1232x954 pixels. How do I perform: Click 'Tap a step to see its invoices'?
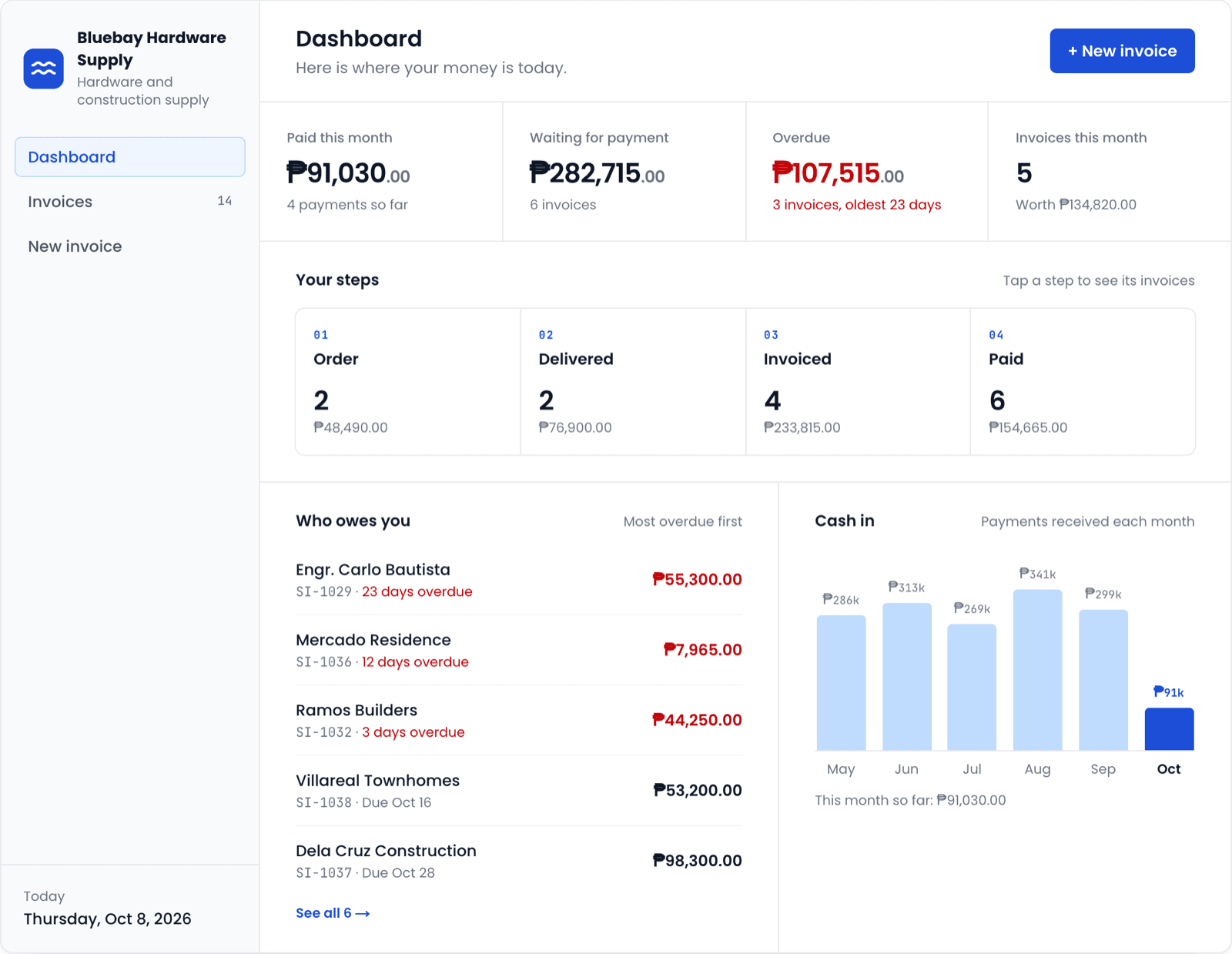tap(1099, 281)
